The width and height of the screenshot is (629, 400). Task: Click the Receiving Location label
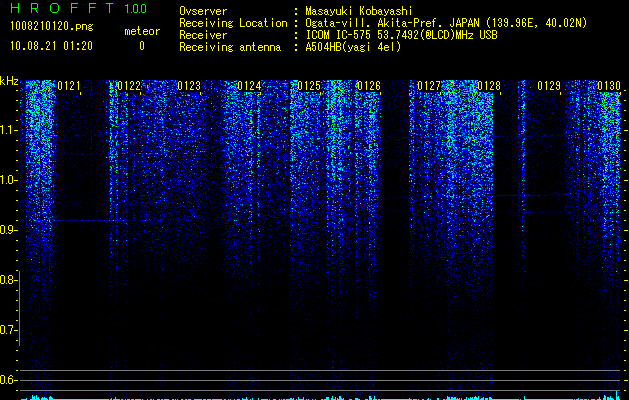(233, 23)
